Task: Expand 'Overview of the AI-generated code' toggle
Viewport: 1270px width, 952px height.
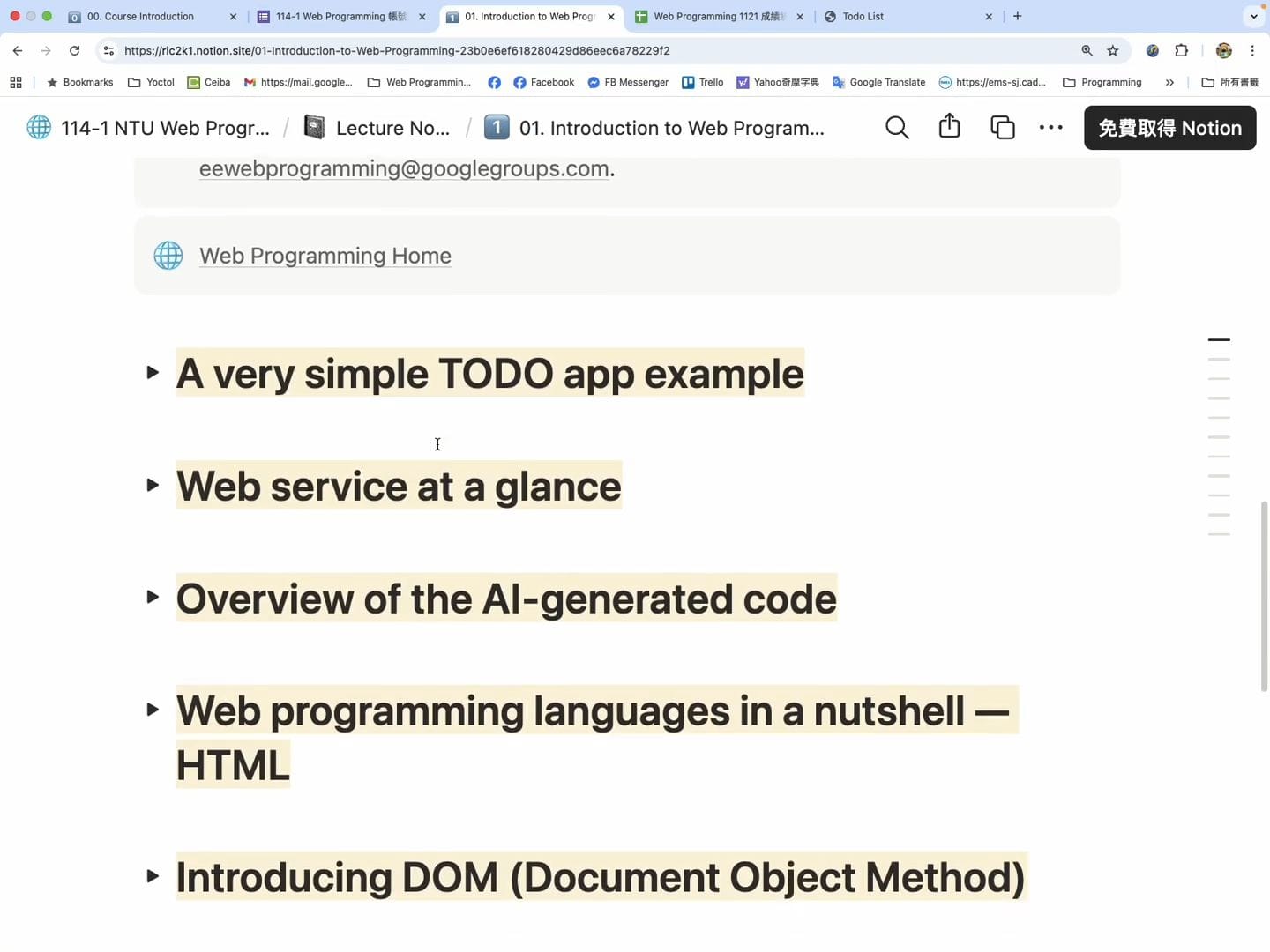Action: 153,598
